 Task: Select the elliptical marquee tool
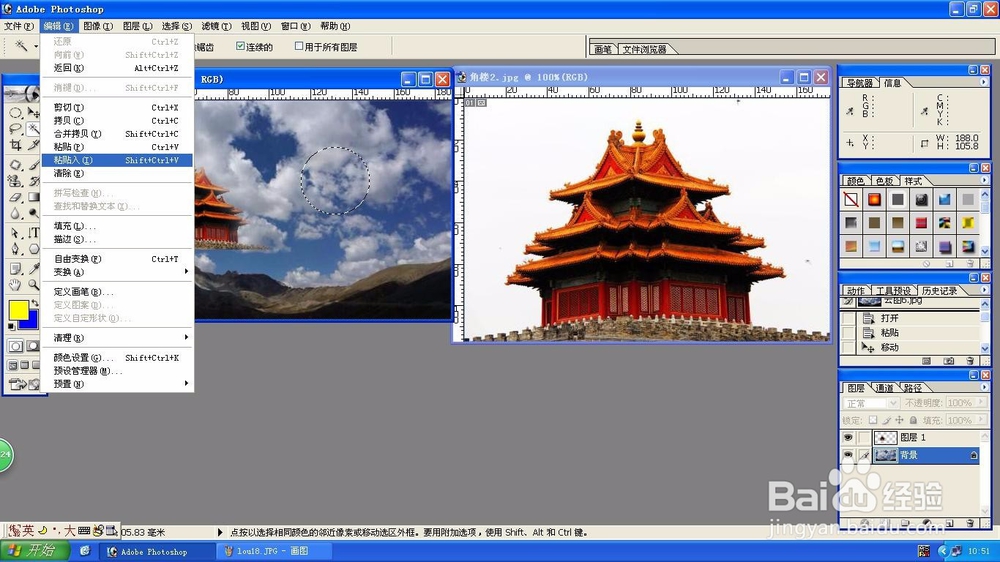point(15,113)
